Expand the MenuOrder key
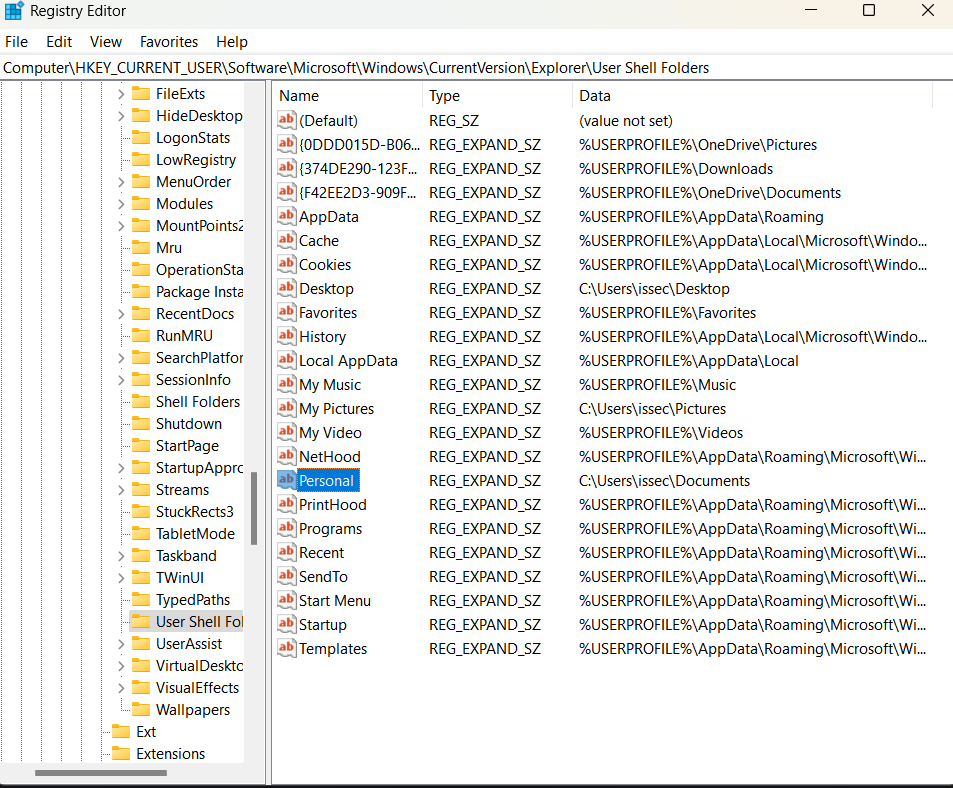Viewport: 953px width, 788px height. (x=120, y=182)
